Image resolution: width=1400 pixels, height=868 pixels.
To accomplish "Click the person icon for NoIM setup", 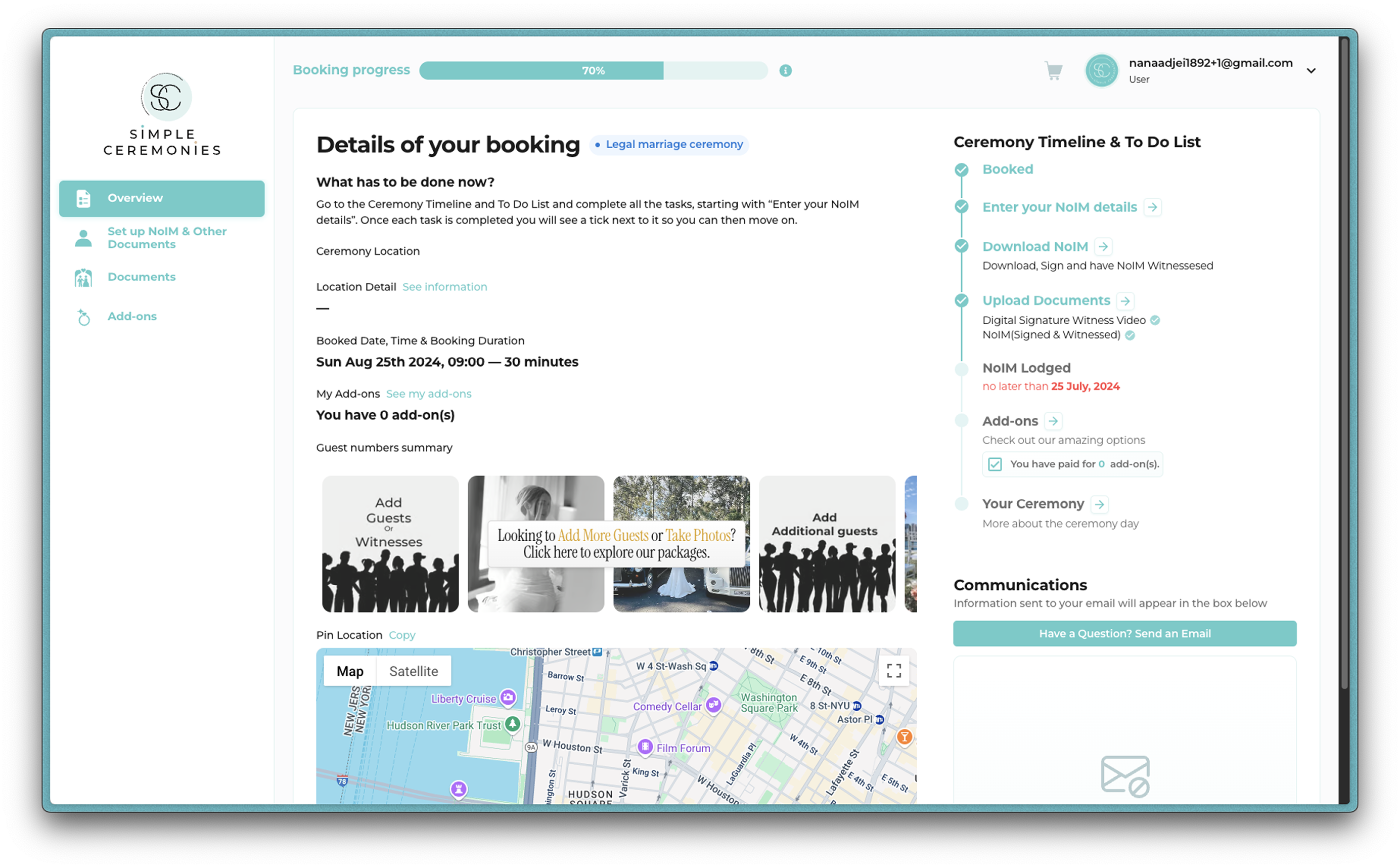I will coord(83,238).
